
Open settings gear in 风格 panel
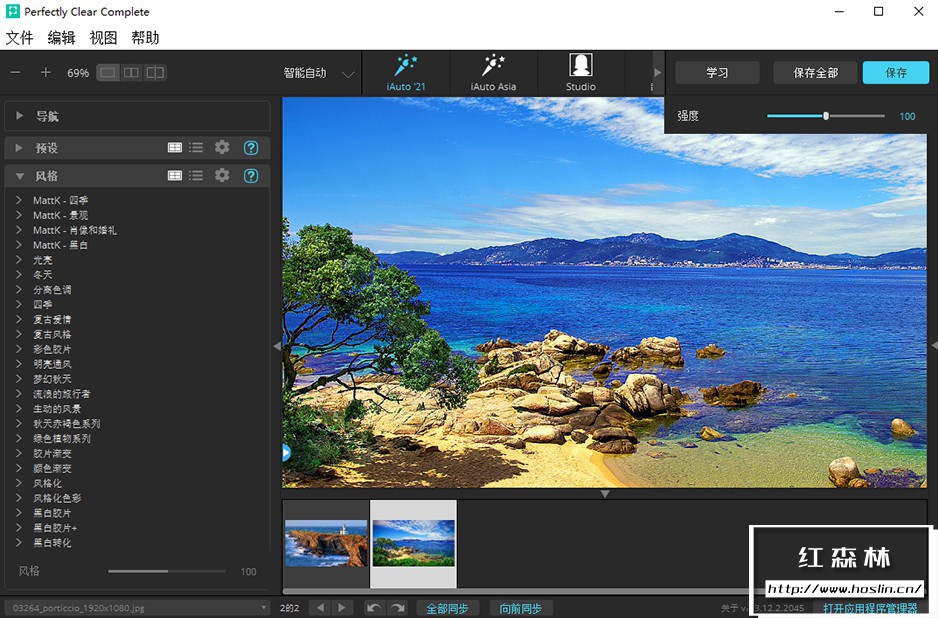point(222,175)
